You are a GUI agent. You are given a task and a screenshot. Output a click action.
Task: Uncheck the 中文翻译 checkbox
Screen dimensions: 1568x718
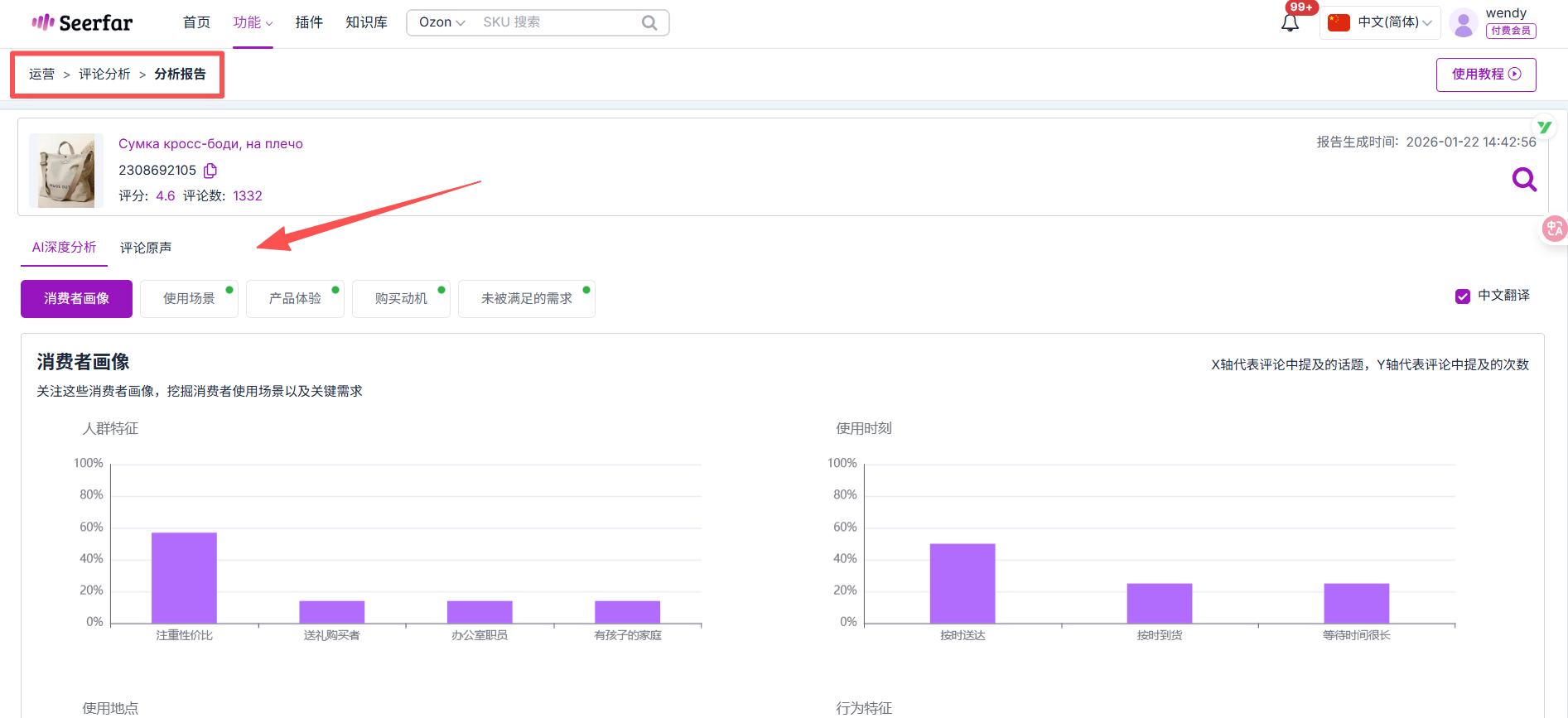[1463, 296]
